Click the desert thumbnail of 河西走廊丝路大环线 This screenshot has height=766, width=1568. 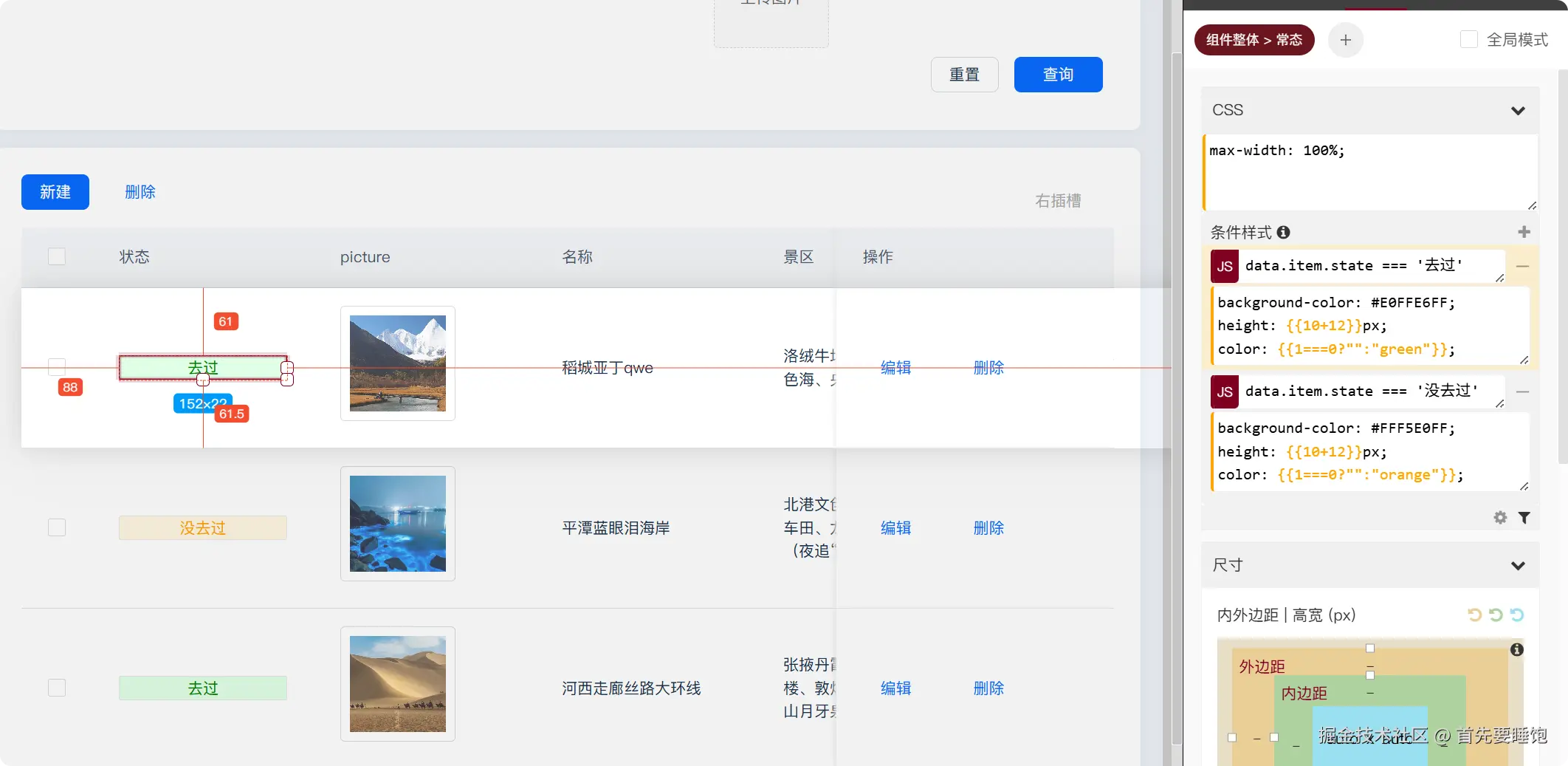tap(398, 684)
